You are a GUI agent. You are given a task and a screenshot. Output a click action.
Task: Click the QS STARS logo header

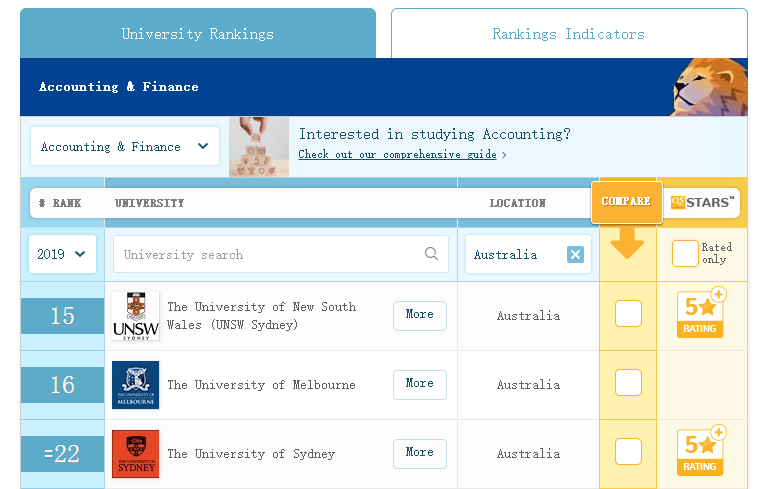click(703, 202)
